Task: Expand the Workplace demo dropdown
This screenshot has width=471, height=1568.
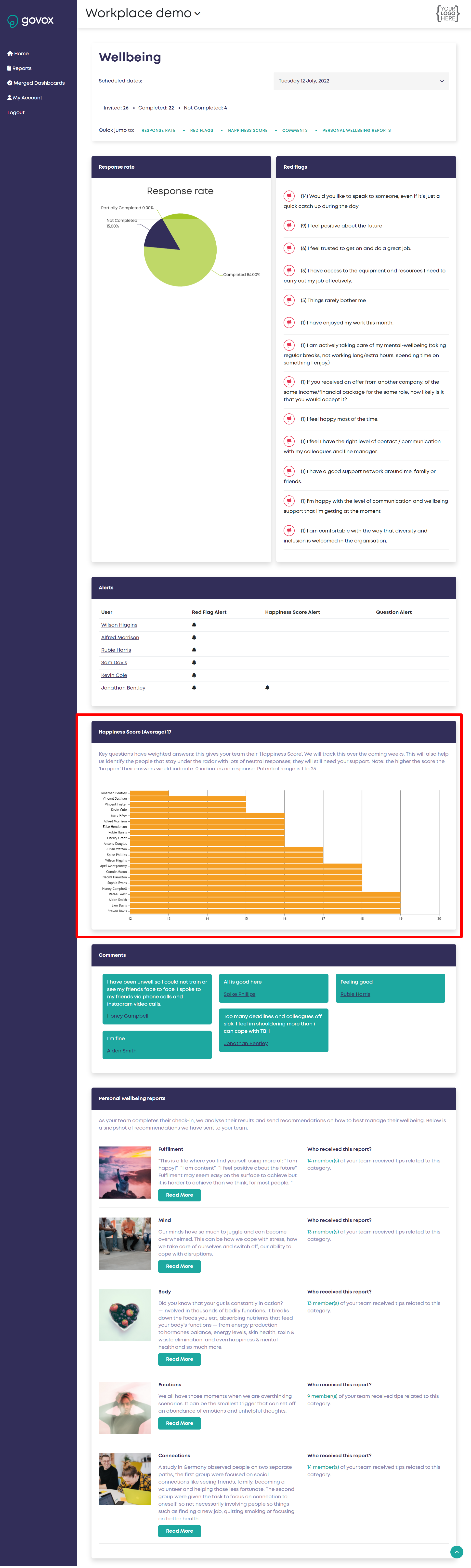Action: [143, 14]
